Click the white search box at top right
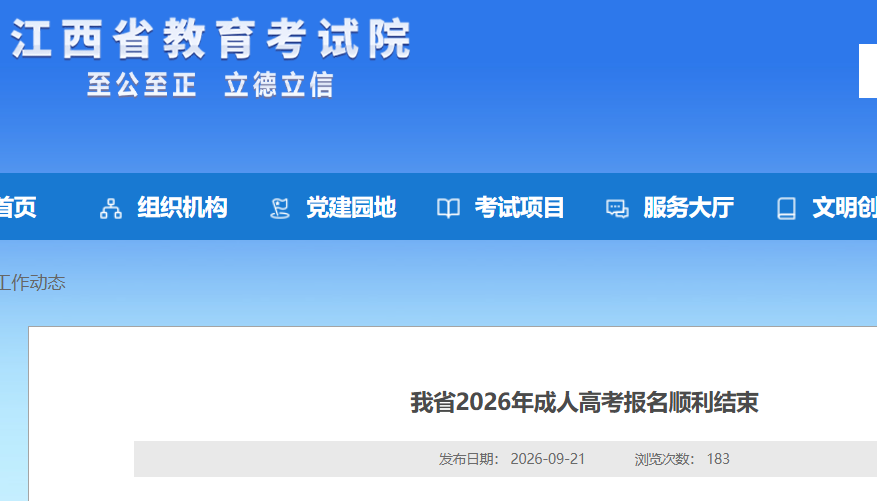This screenshot has width=877, height=501. tap(868, 71)
